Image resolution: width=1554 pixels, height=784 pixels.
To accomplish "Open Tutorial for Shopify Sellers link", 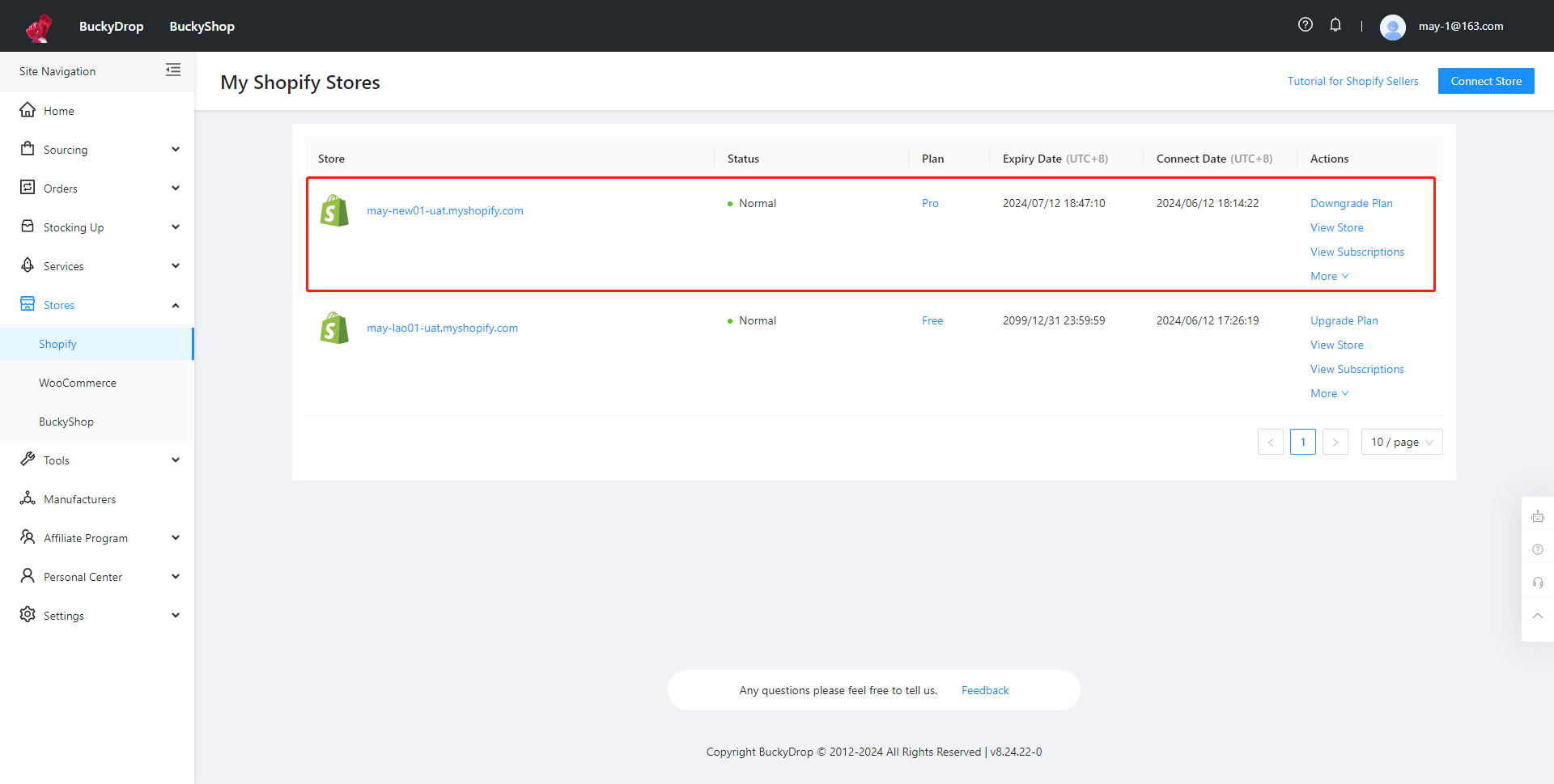I will tap(1353, 81).
